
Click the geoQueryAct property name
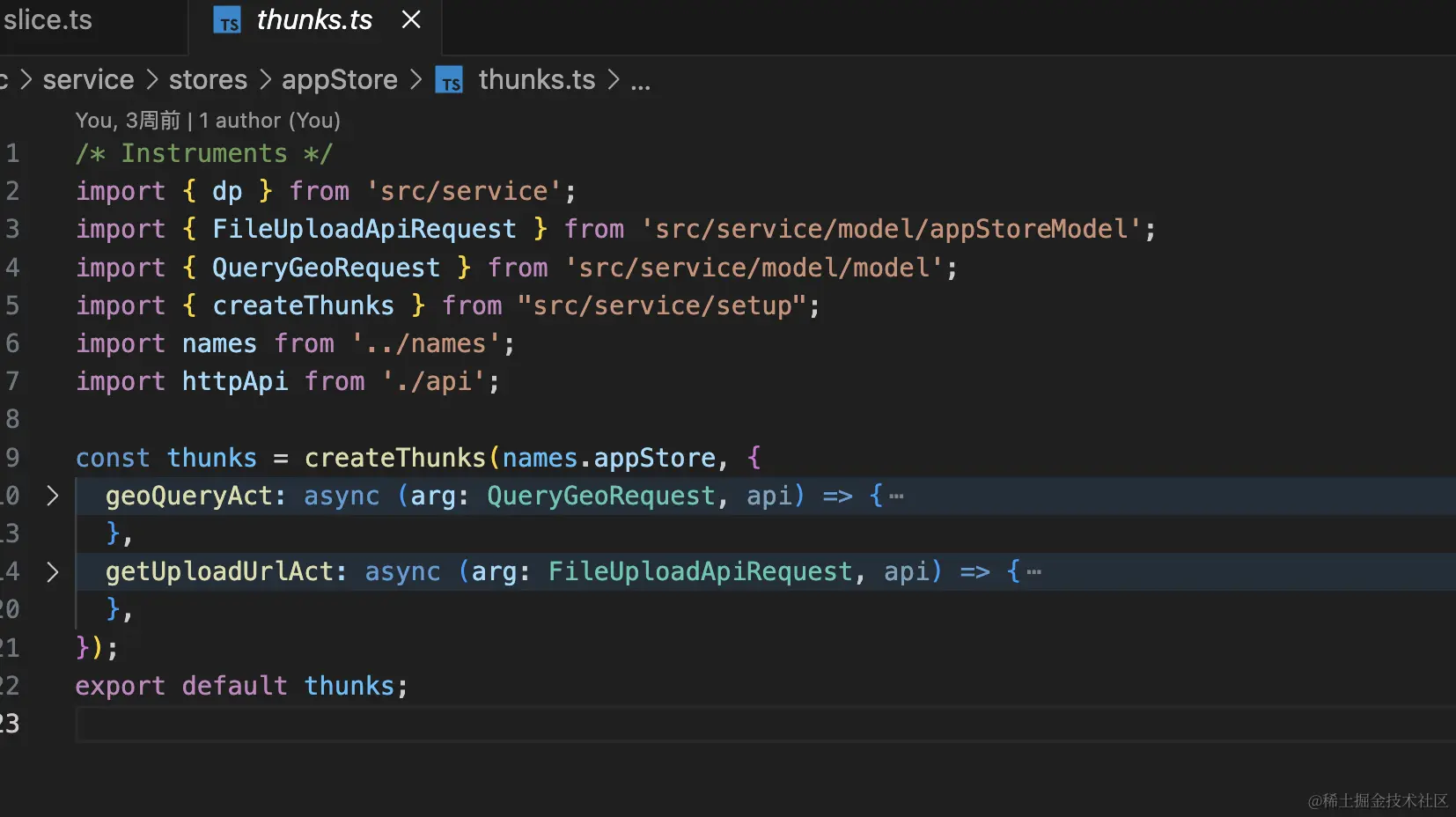[188, 497]
